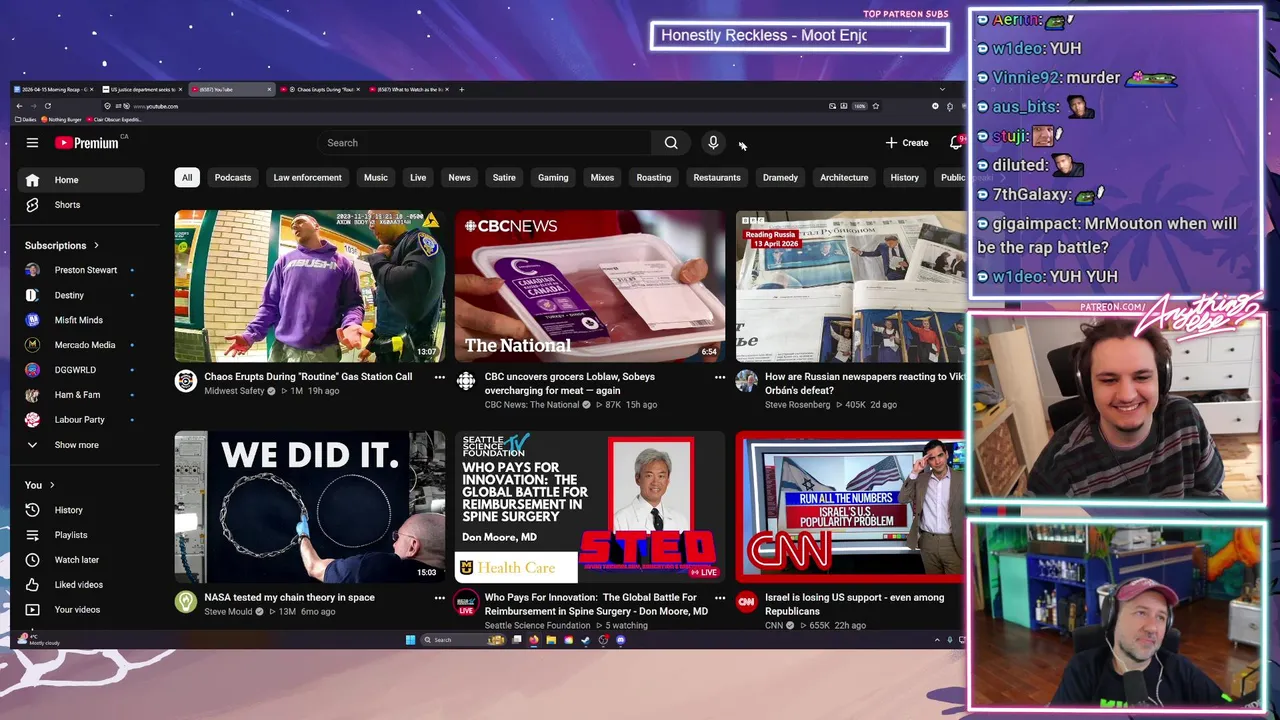This screenshot has width=1280, height=720.
Task: Open a new browser tab
Action: [461, 89]
